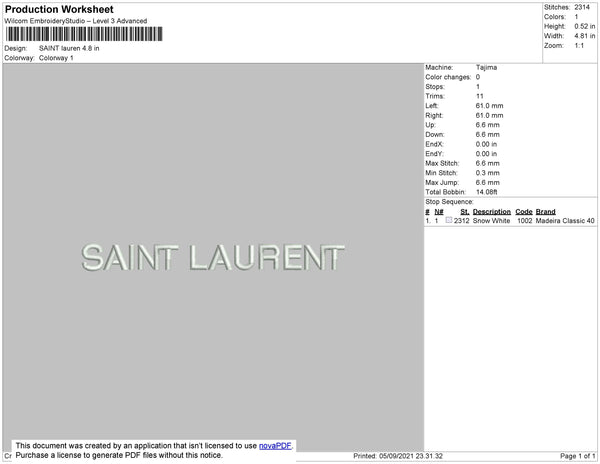The width and height of the screenshot is (600, 464).
Task: Select the Trims value 11
Action: click(x=480, y=96)
